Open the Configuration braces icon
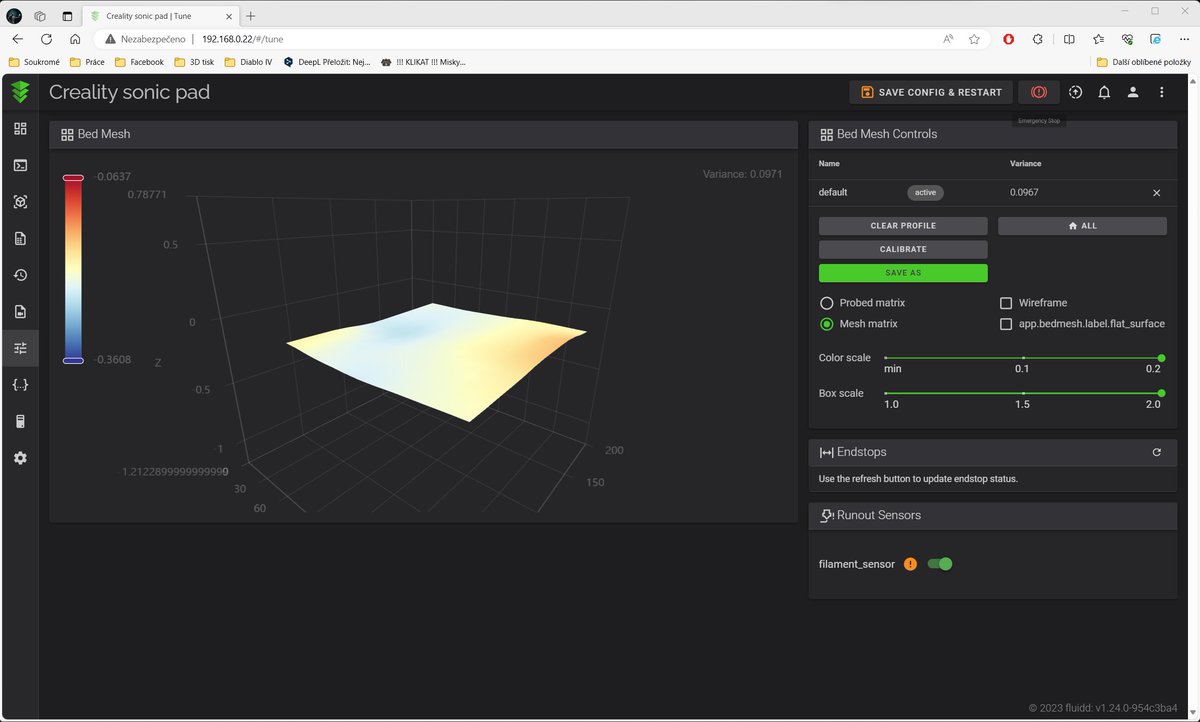Screen dimensions: 1200x722 click(20, 385)
